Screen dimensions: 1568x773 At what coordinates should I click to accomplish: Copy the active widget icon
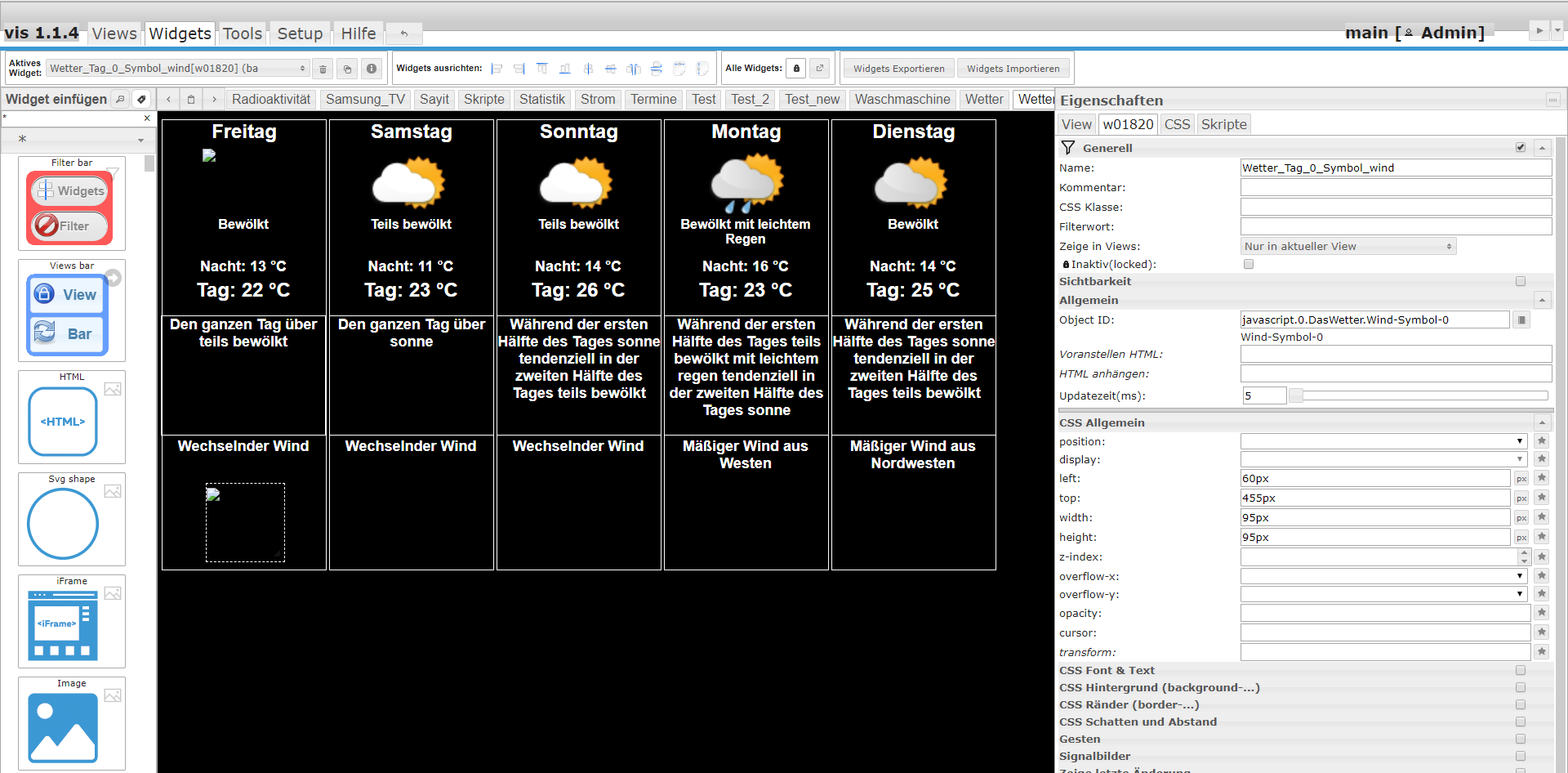click(347, 69)
